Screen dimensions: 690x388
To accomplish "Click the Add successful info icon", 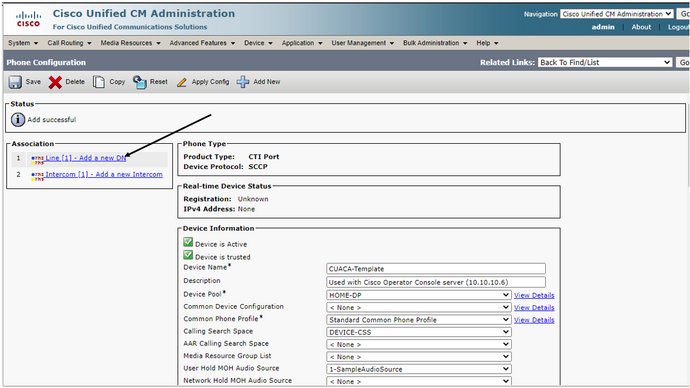I will point(18,119).
